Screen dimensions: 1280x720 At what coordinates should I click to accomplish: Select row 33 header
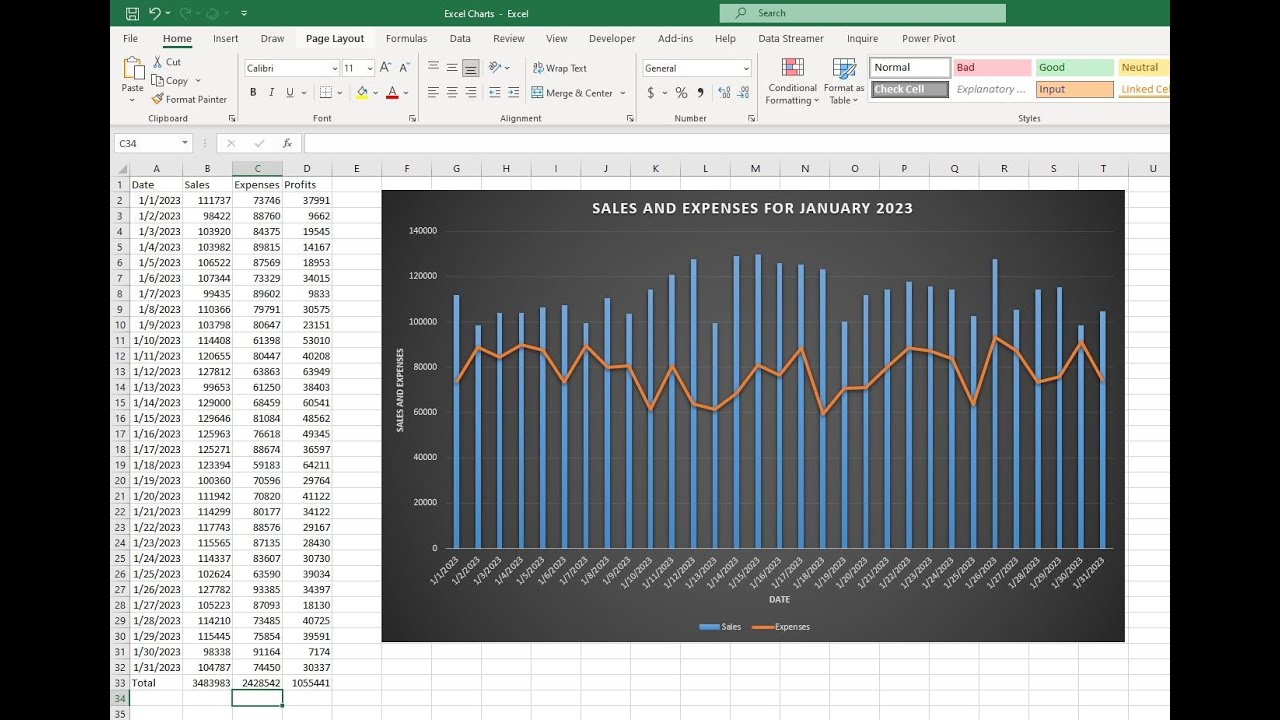coord(120,683)
